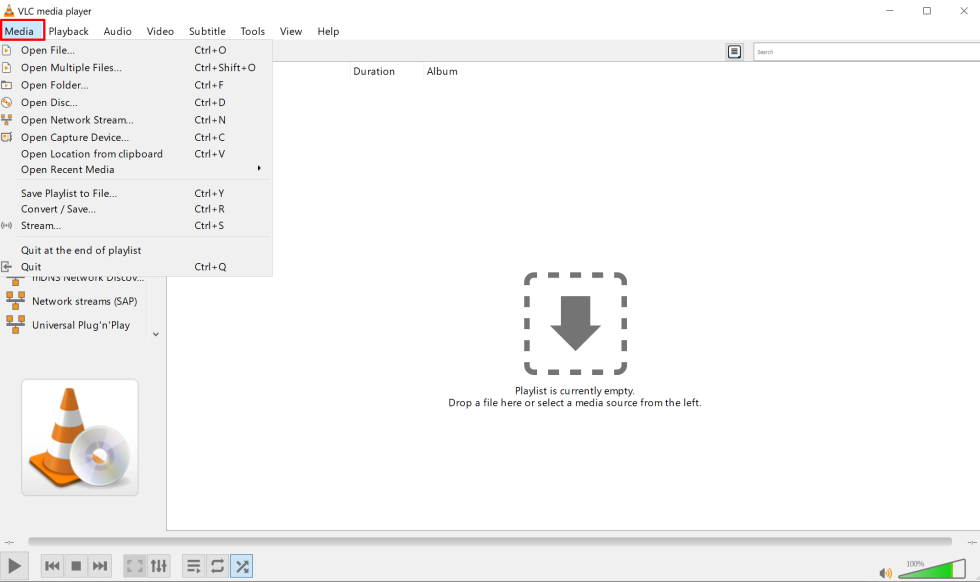Toggle random playback shuffle mode
The height and width of the screenshot is (582, 980).
[x=242, y=566]
